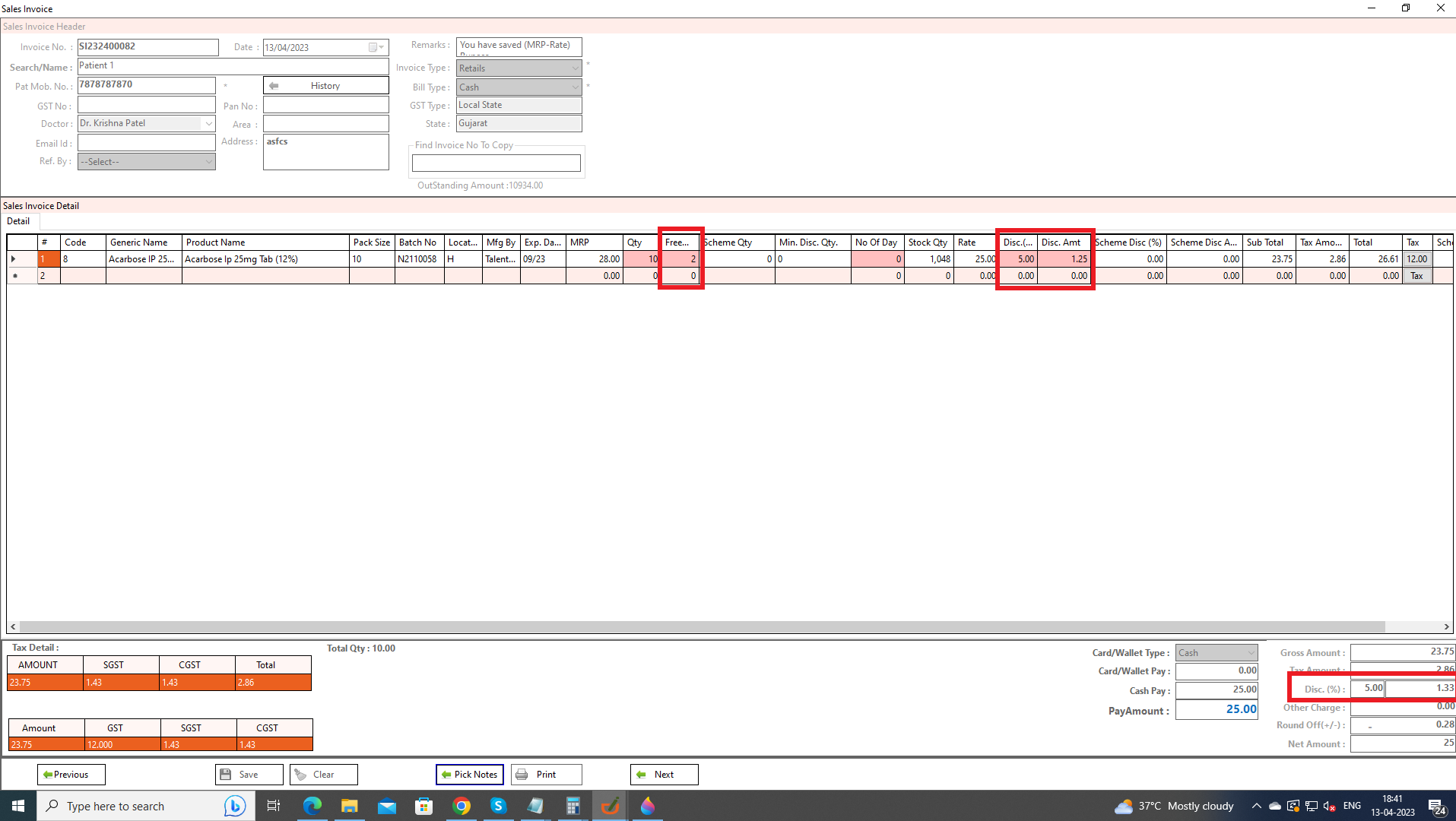
Task: Expand the Doctor dropdown
Action: coord(208,123)
